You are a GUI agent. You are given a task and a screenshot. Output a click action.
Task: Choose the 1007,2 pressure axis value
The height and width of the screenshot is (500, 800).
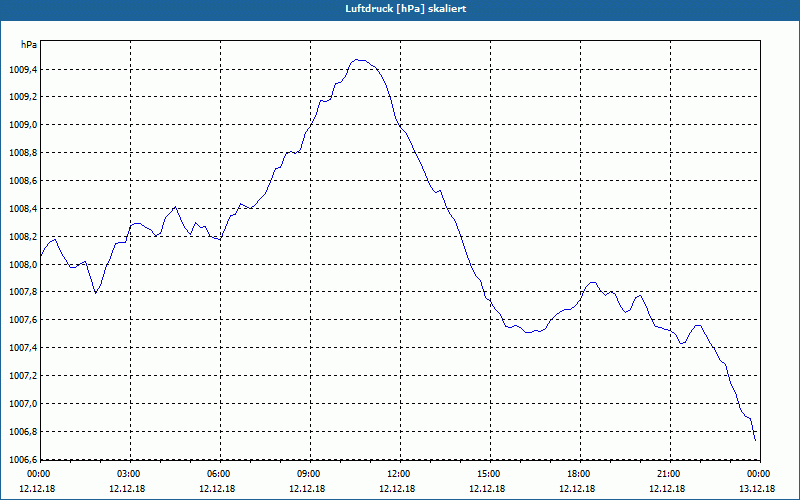pyautogui.click(x=23, y=376)
